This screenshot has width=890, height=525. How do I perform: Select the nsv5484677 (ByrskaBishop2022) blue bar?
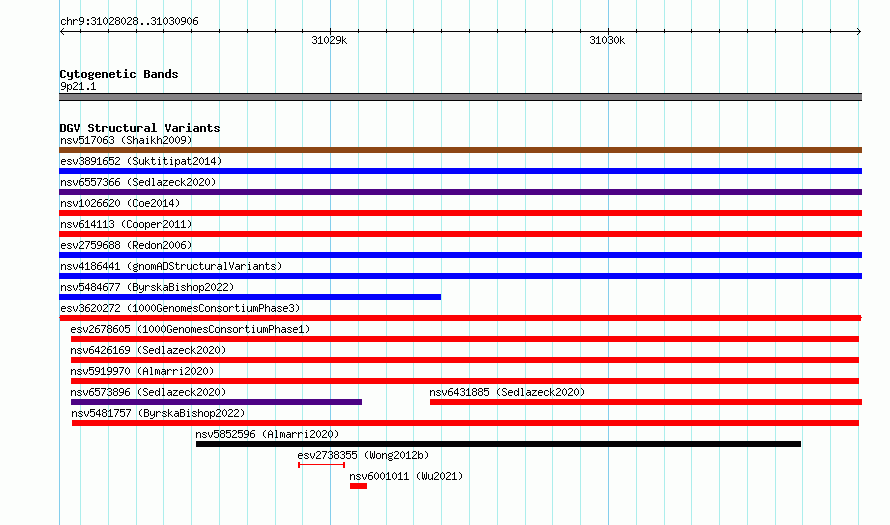coord(250,297)
